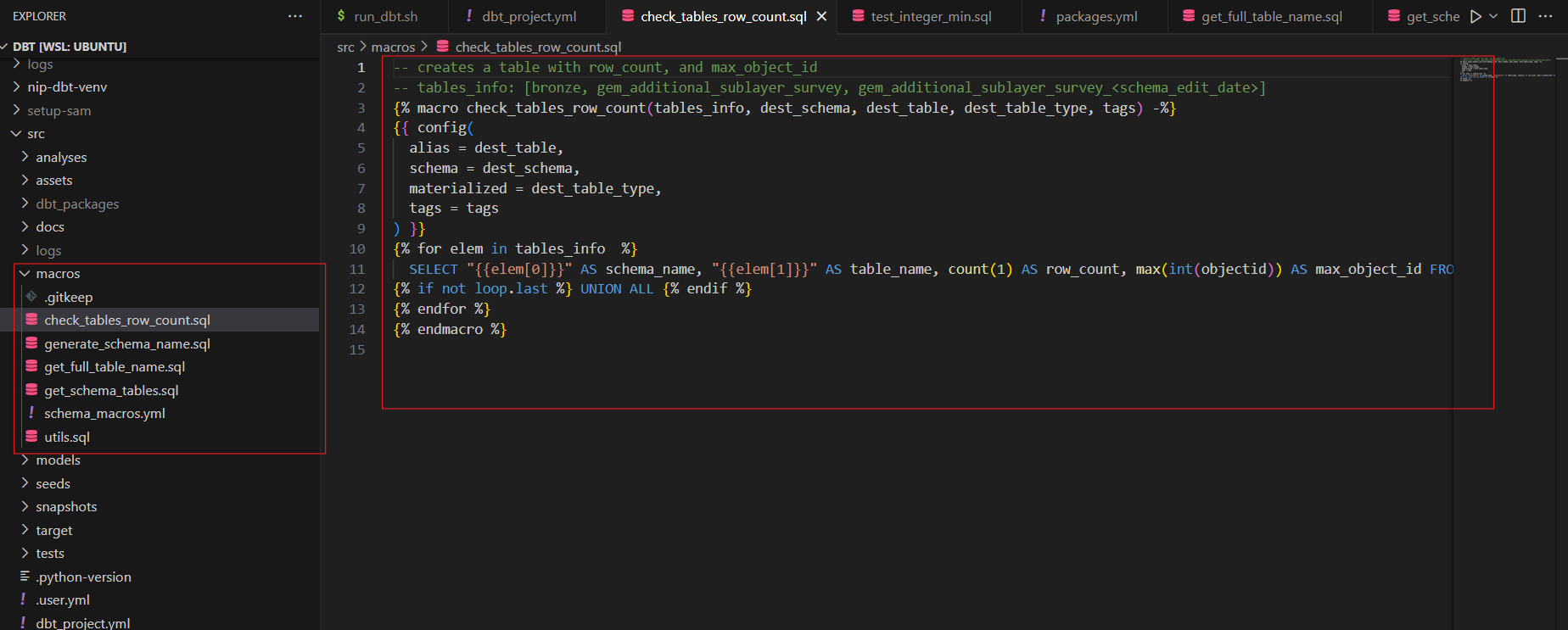Switch to test_integer_min.sql tab

(928, 16)
